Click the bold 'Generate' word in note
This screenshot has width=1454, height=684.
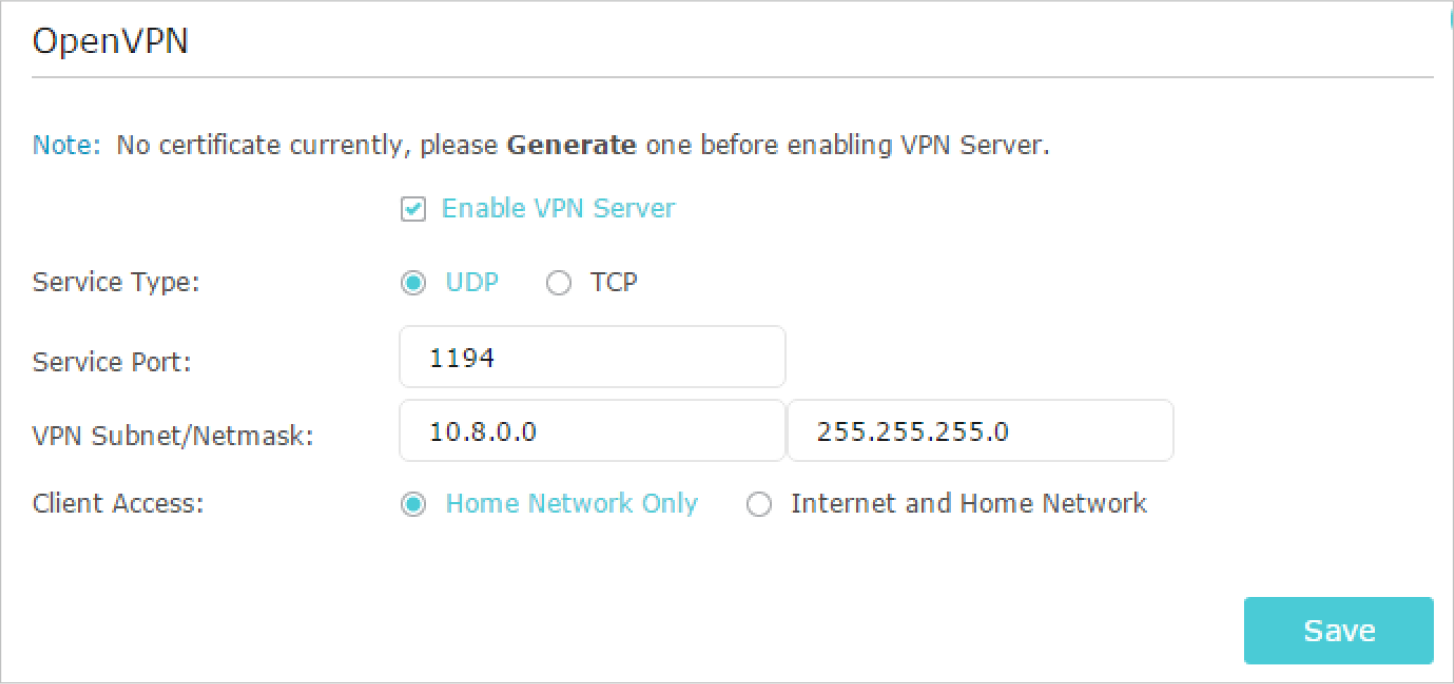571,145
